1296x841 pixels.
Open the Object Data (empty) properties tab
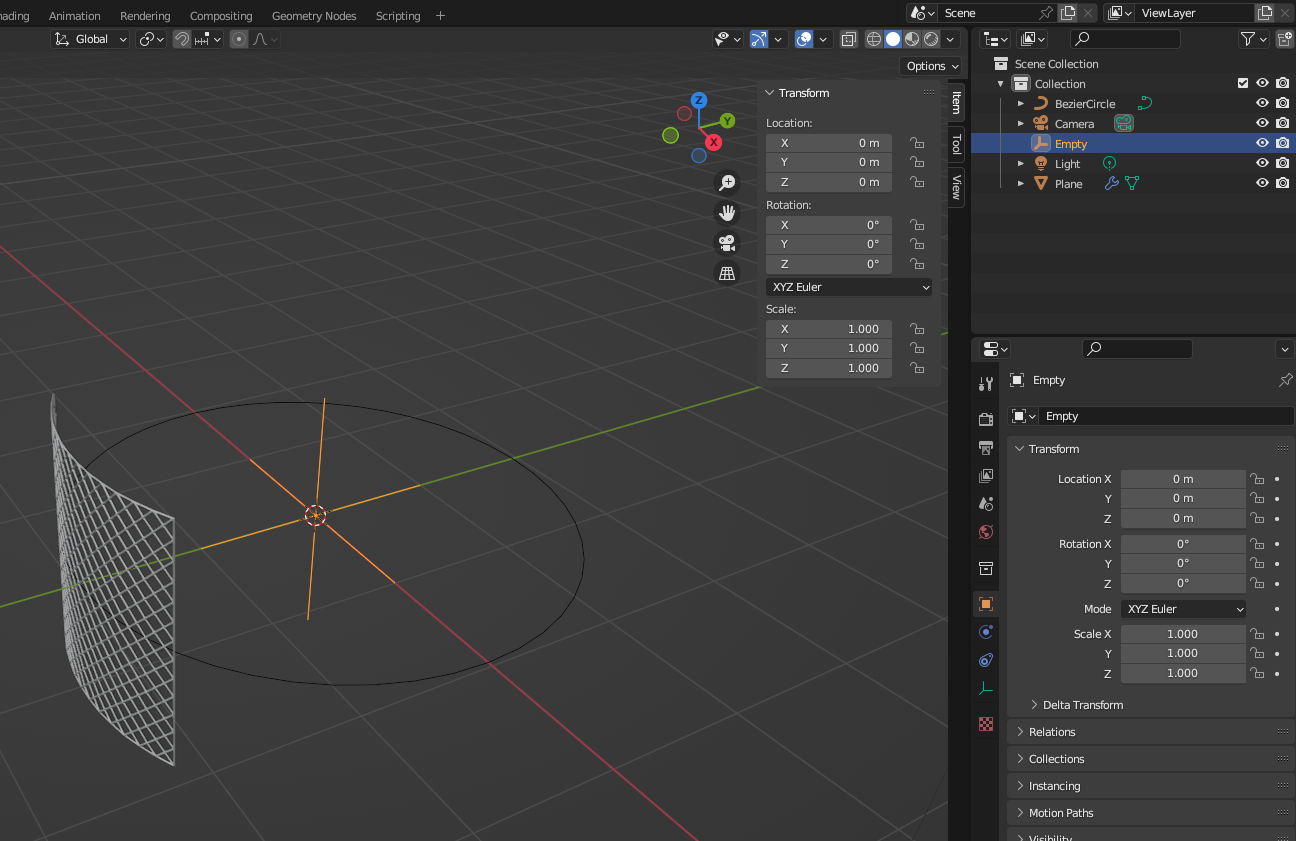click(986, 688)
